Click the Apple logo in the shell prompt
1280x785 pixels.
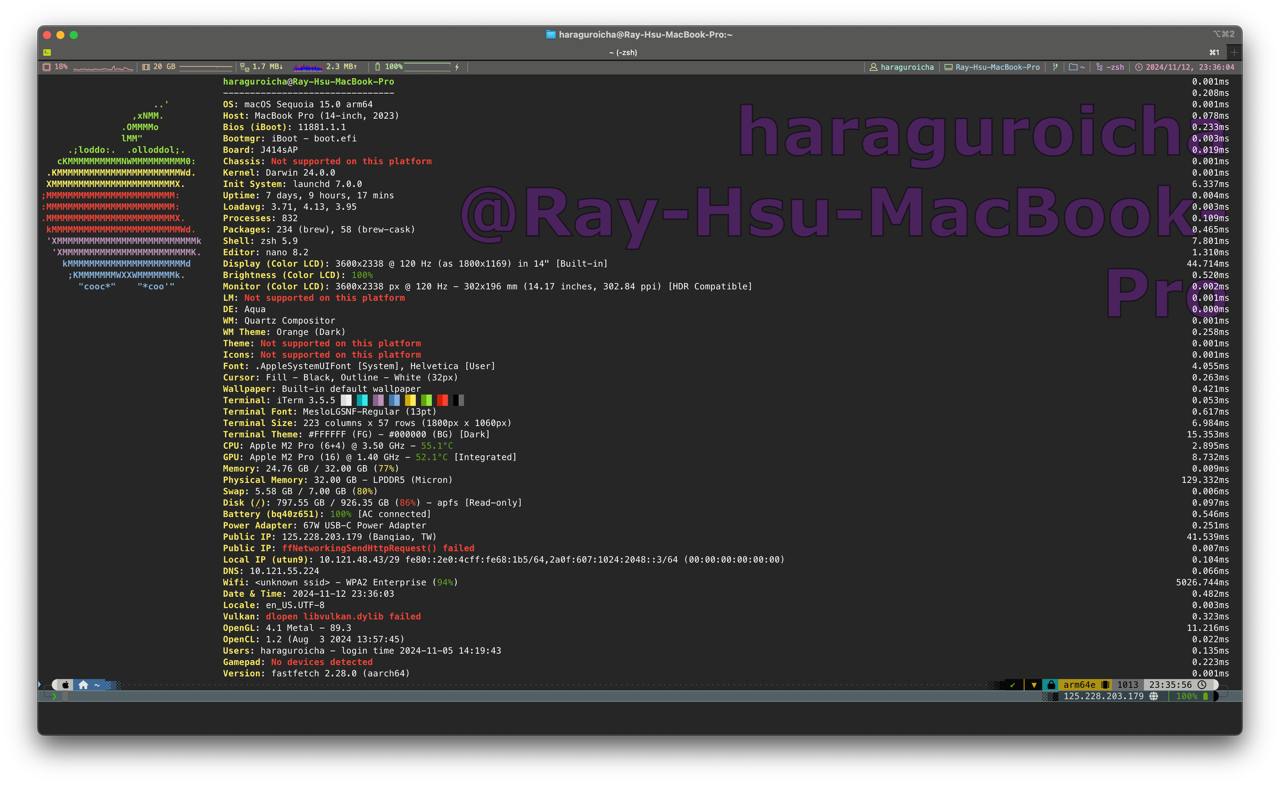tap(67, 685)
